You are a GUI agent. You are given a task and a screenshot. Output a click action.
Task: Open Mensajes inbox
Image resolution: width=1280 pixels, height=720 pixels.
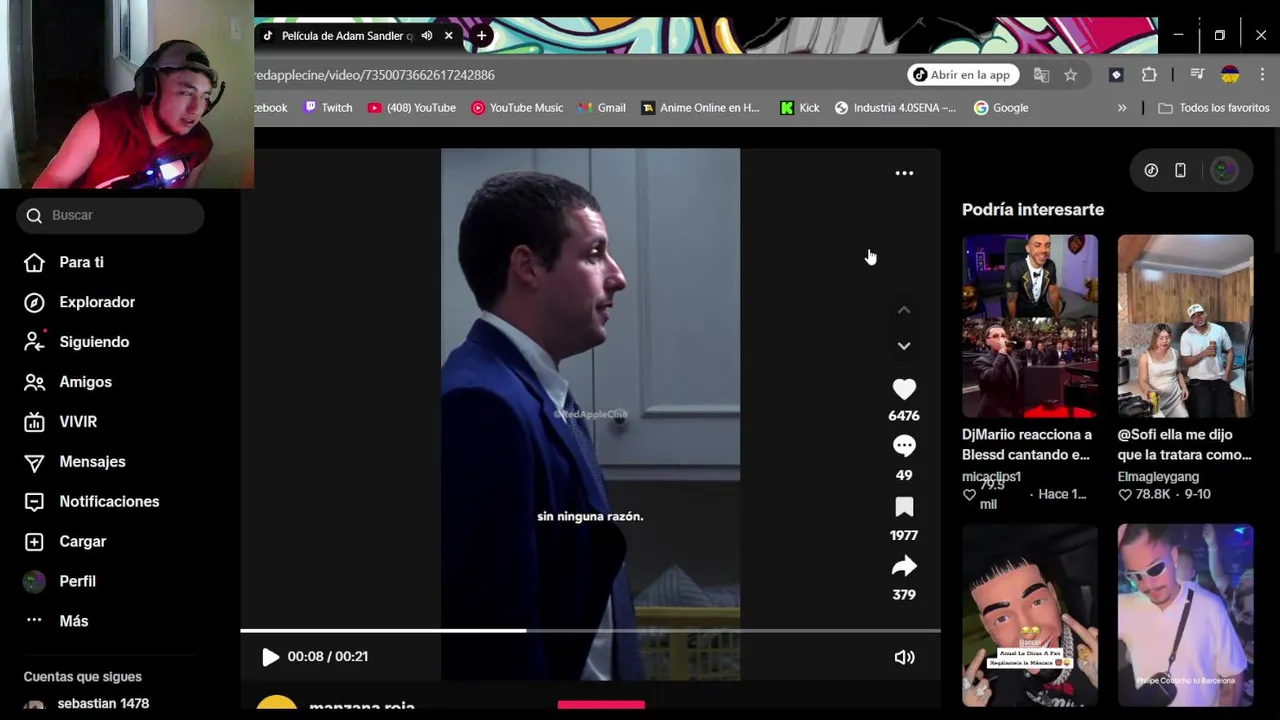pos(92,462)
